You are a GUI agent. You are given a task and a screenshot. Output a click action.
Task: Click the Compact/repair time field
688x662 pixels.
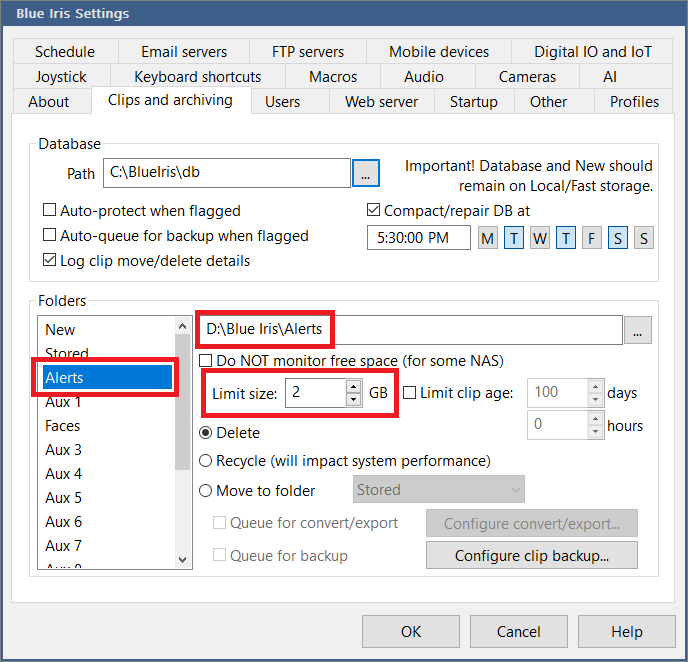pyautogui.click(x=418, y=238)
